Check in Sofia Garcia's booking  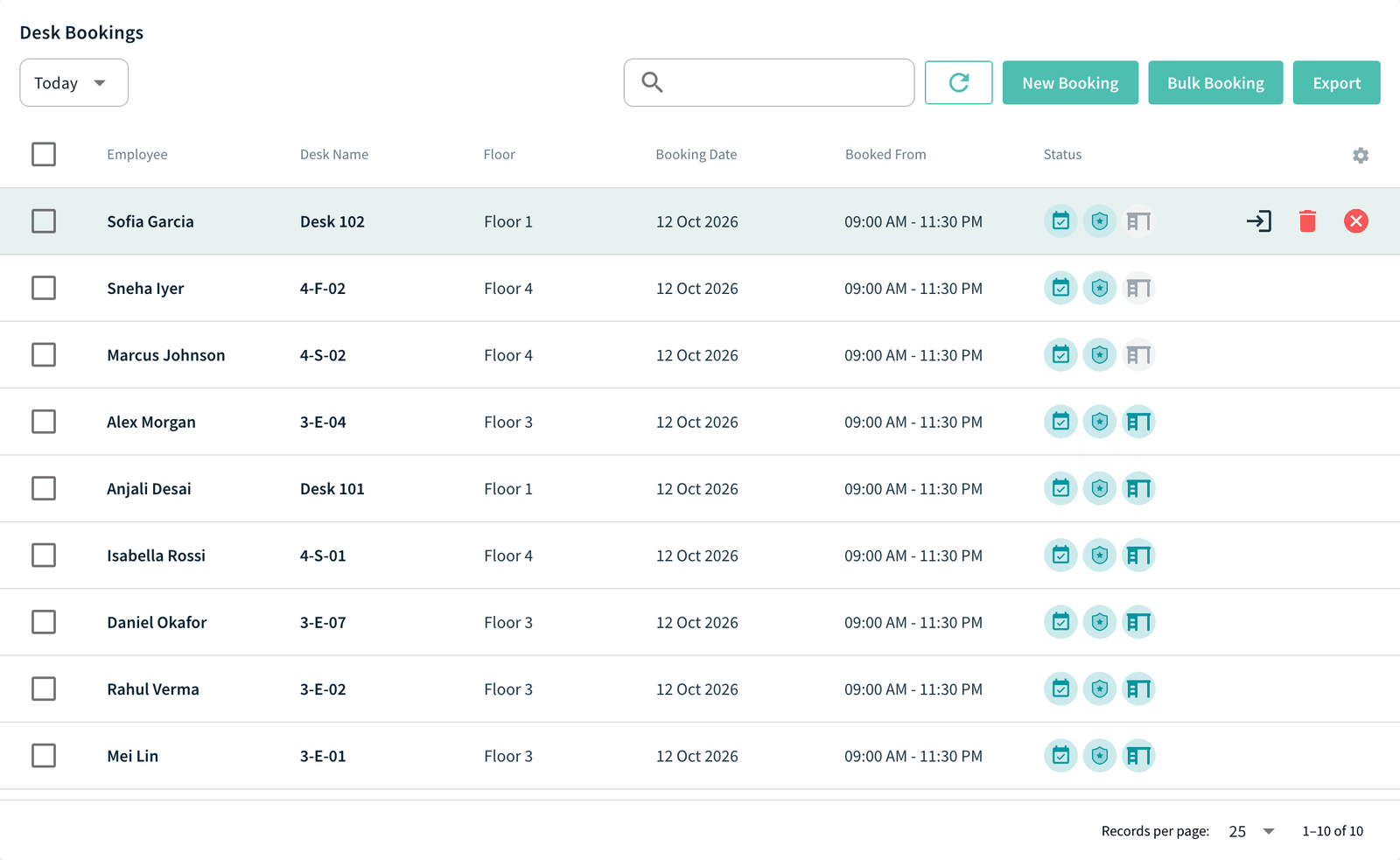coord(1259,221)
